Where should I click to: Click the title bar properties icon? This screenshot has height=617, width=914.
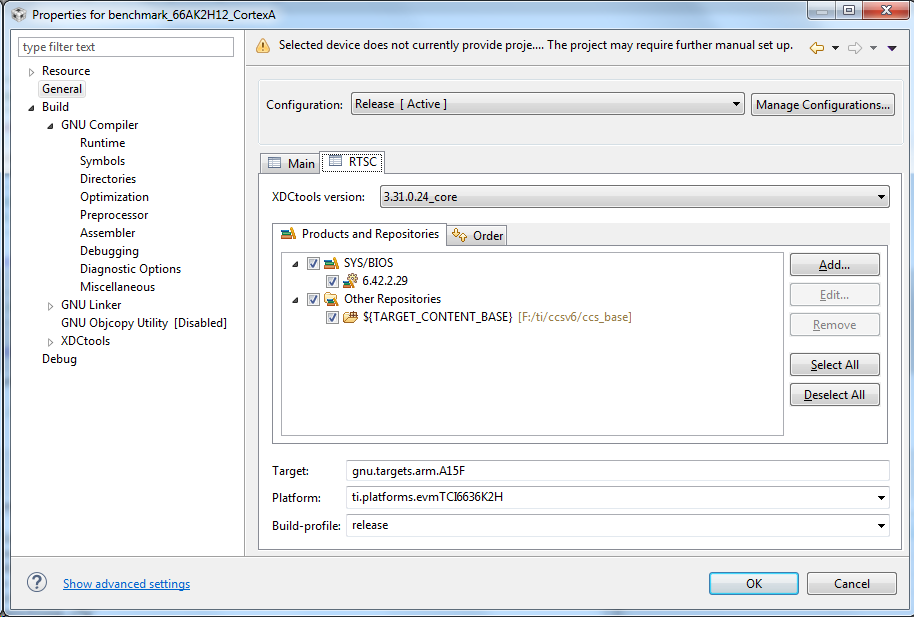point(19,14)
